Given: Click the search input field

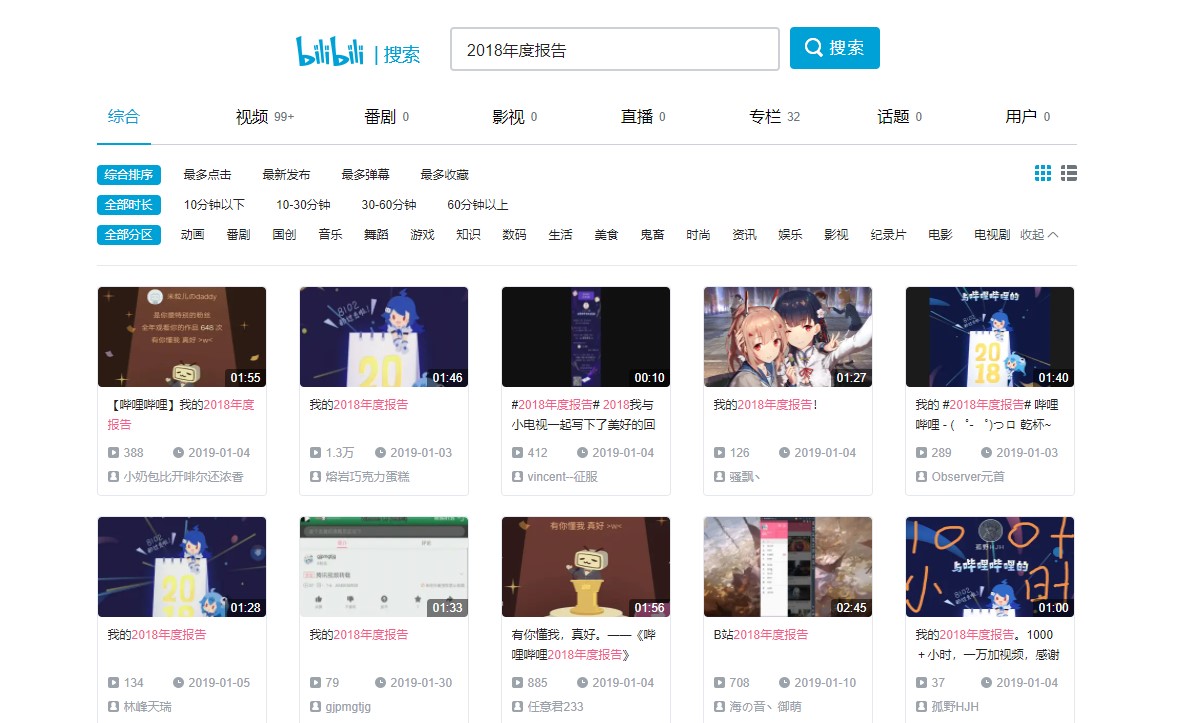Looking at the screenshot, I should pos(614,49).
